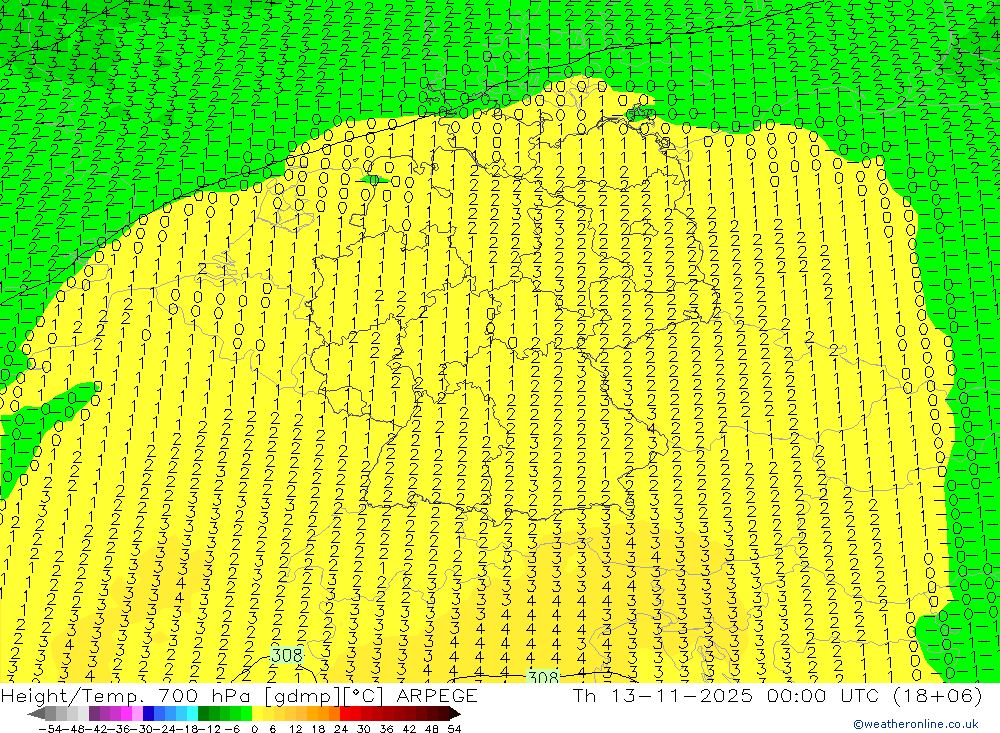Click the yellow swatch above the 0 label
This screenshot has height=733, width=1000.
point(258,713)
